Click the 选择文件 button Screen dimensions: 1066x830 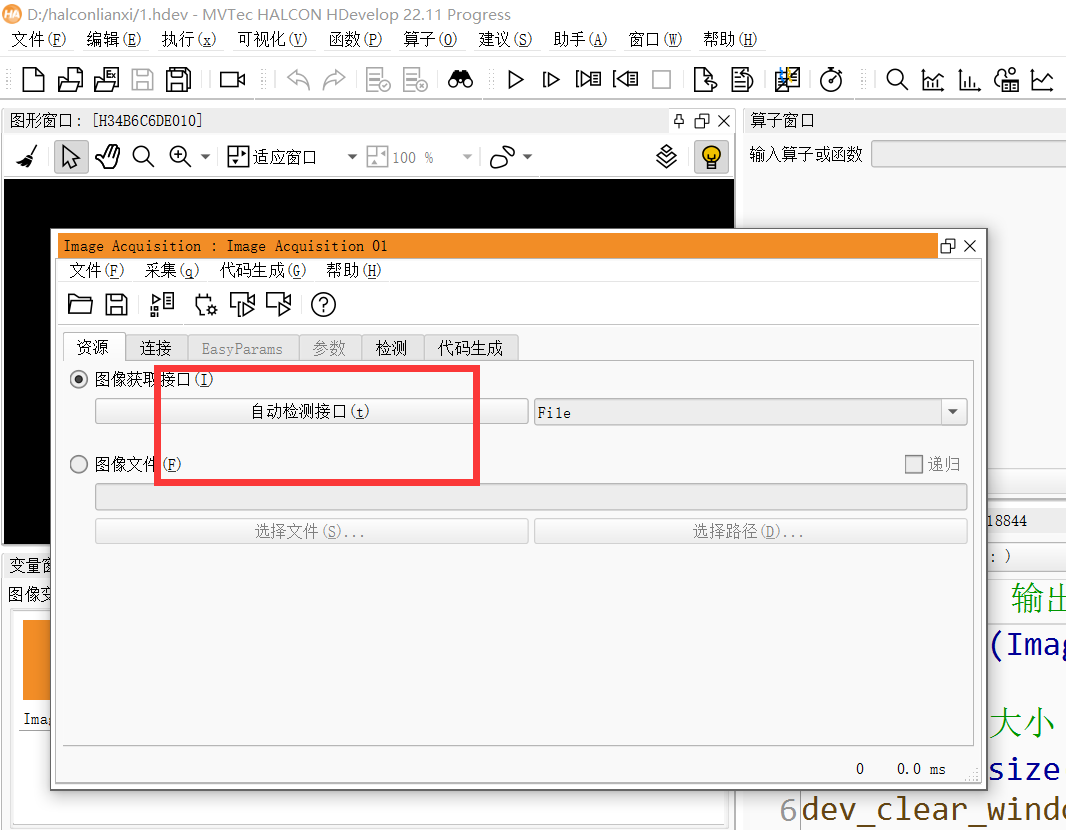point(311,531)
